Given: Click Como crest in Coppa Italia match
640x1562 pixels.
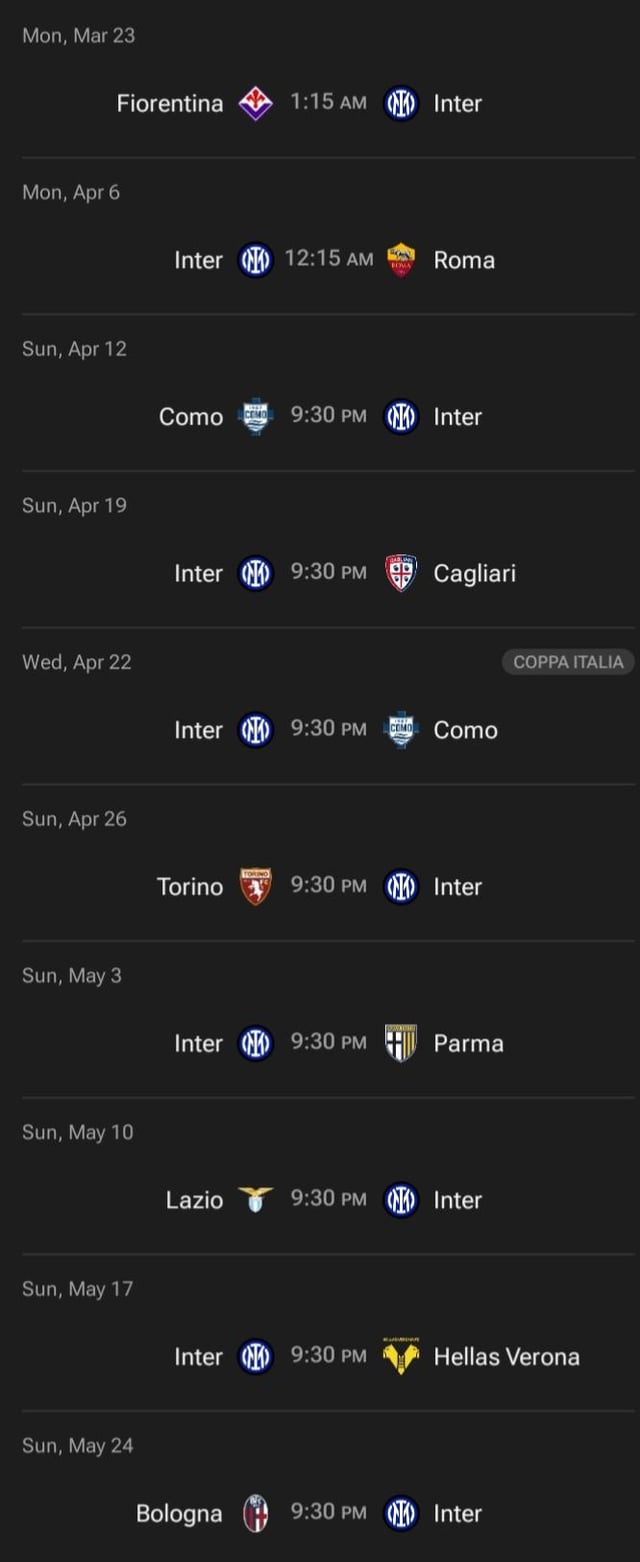Looking at the screenshot, I should [x=401, y=730].
